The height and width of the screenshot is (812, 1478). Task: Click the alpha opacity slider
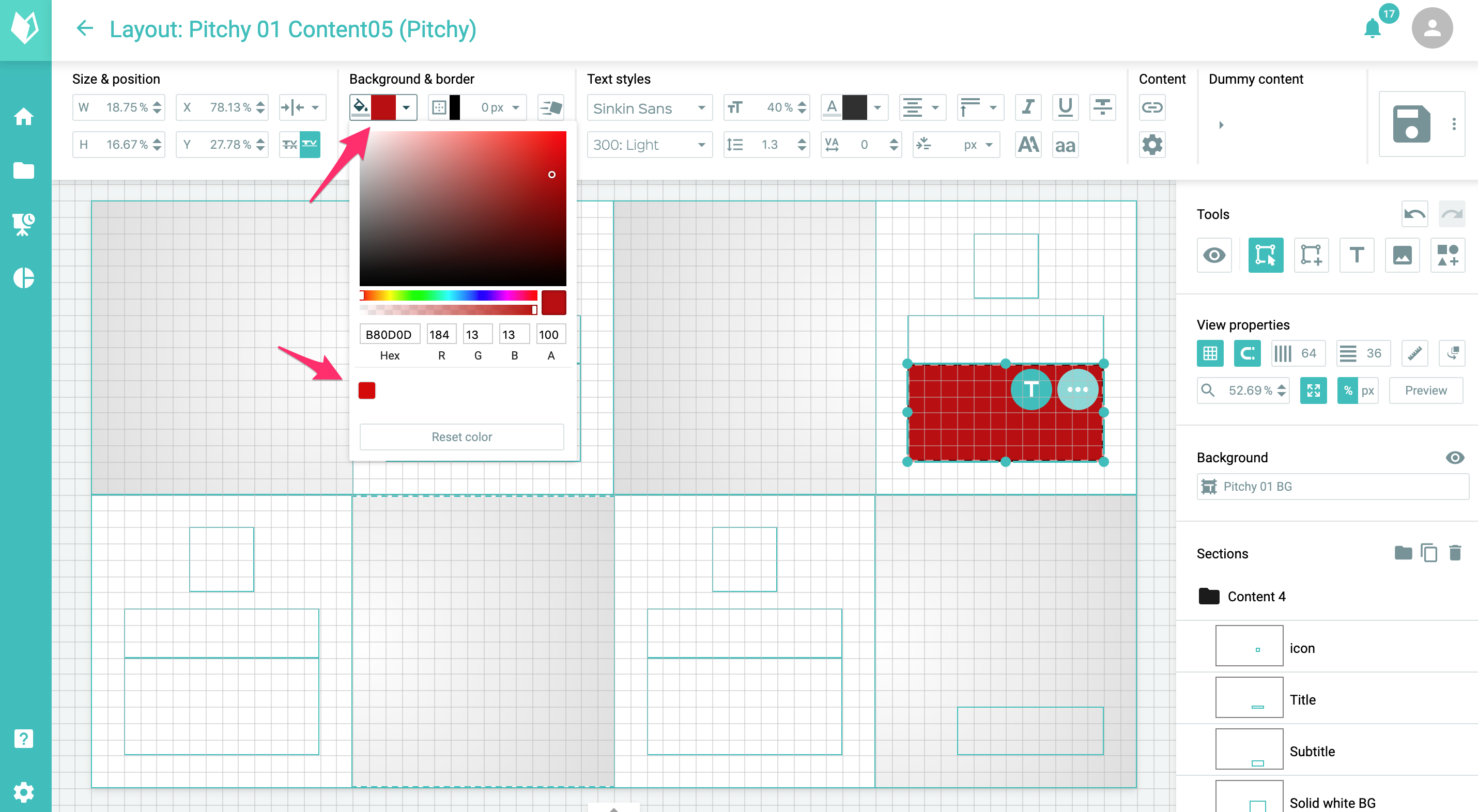[448, 309]
